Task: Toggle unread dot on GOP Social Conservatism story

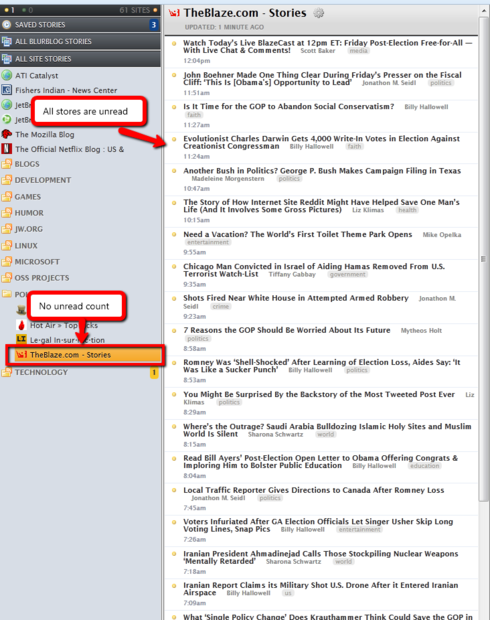Action: coord(174,107)
